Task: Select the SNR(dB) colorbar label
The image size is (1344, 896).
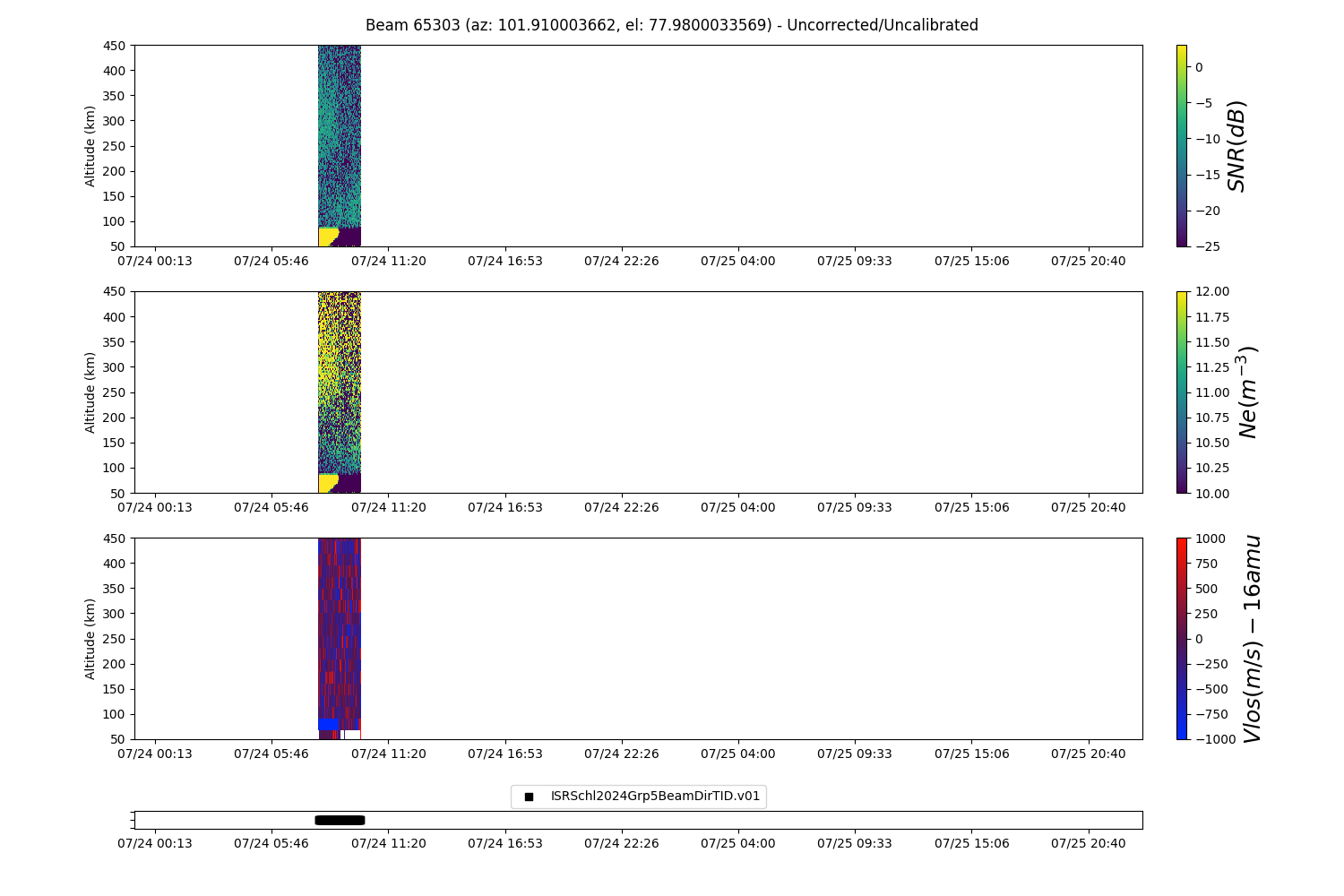Action: [1236, 146]
